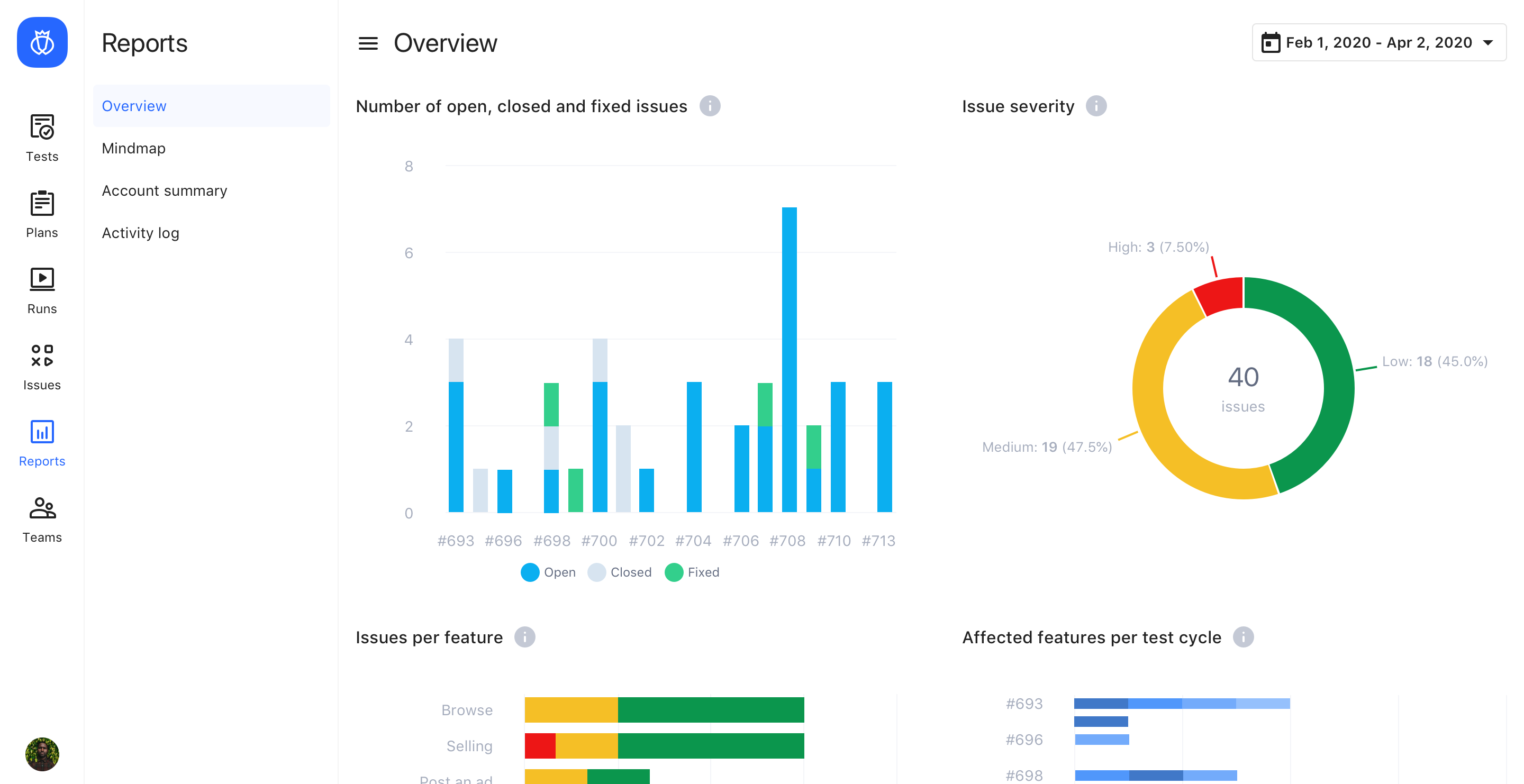Collapse menu with hamburger icon
This screenshot has width=1524, height=784.
(368, 43)
